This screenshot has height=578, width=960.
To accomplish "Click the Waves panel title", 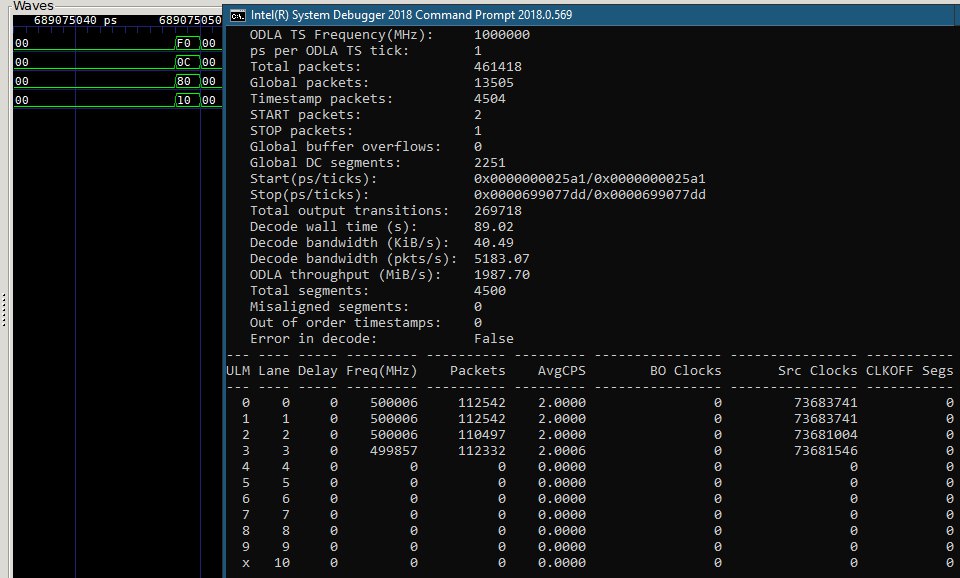I will click(34, 6).
